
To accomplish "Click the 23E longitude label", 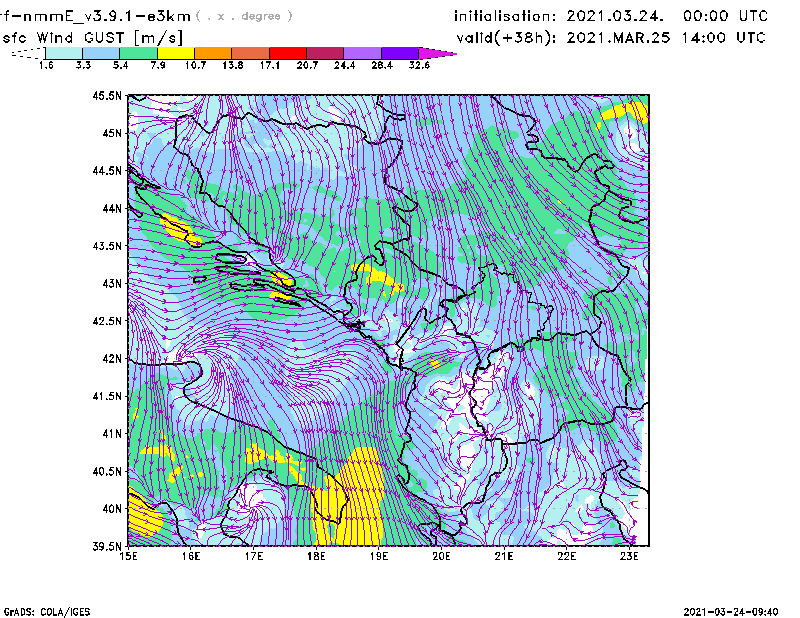I will point(629,556).
